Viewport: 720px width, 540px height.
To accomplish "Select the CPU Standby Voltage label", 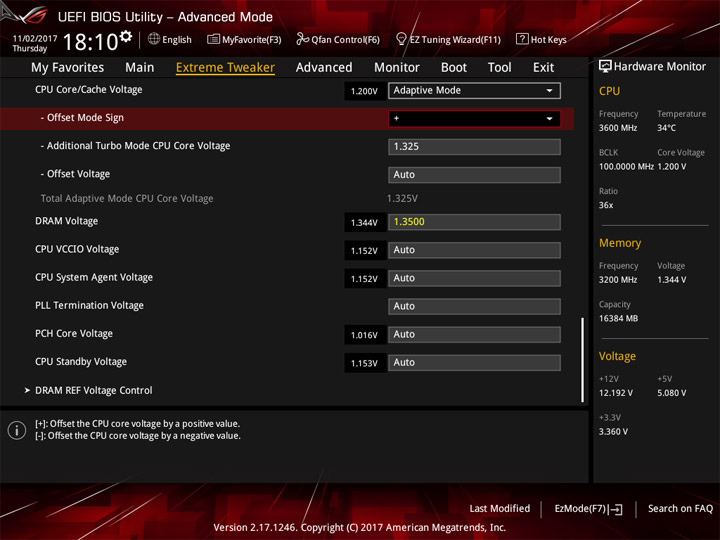I will tap(81, 361).
